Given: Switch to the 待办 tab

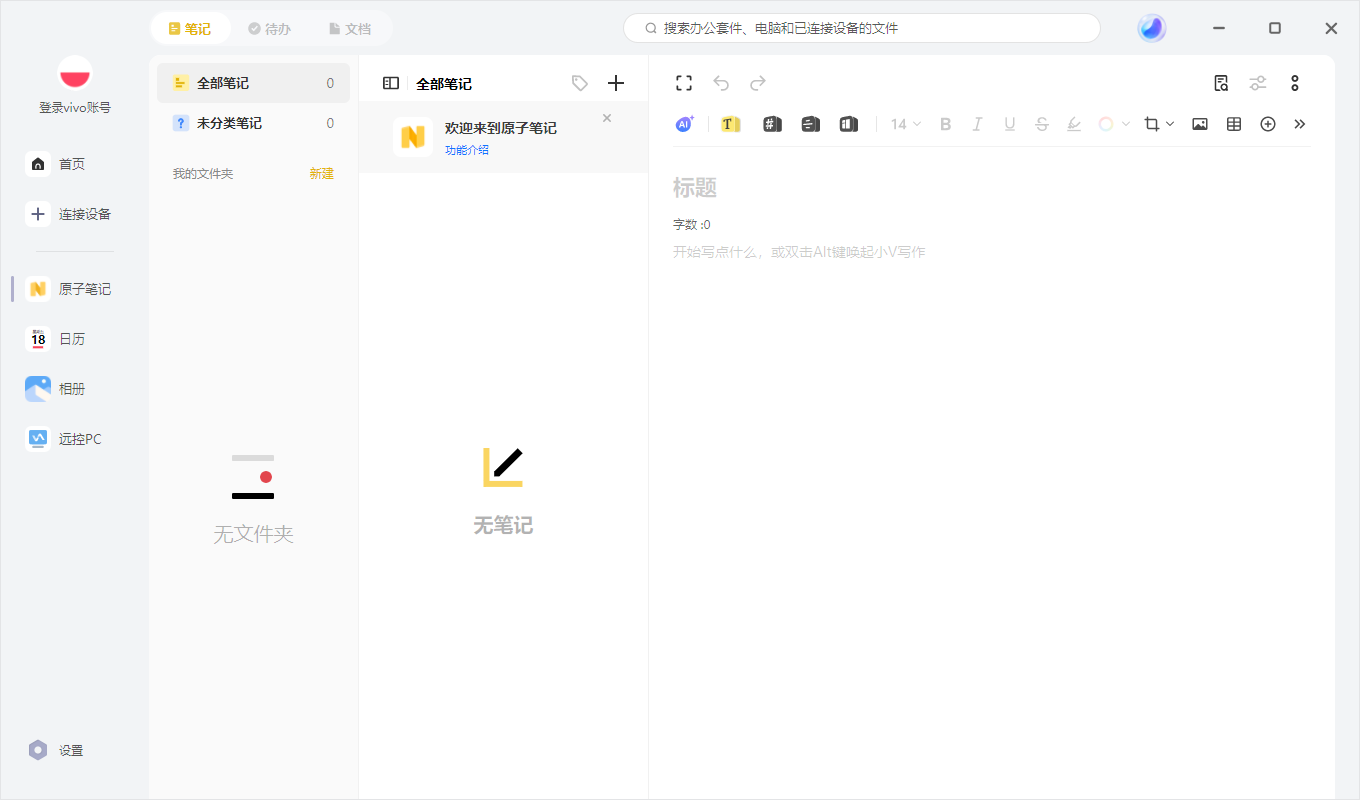Looking at the screenshot, I should click(x=270, y=29).
